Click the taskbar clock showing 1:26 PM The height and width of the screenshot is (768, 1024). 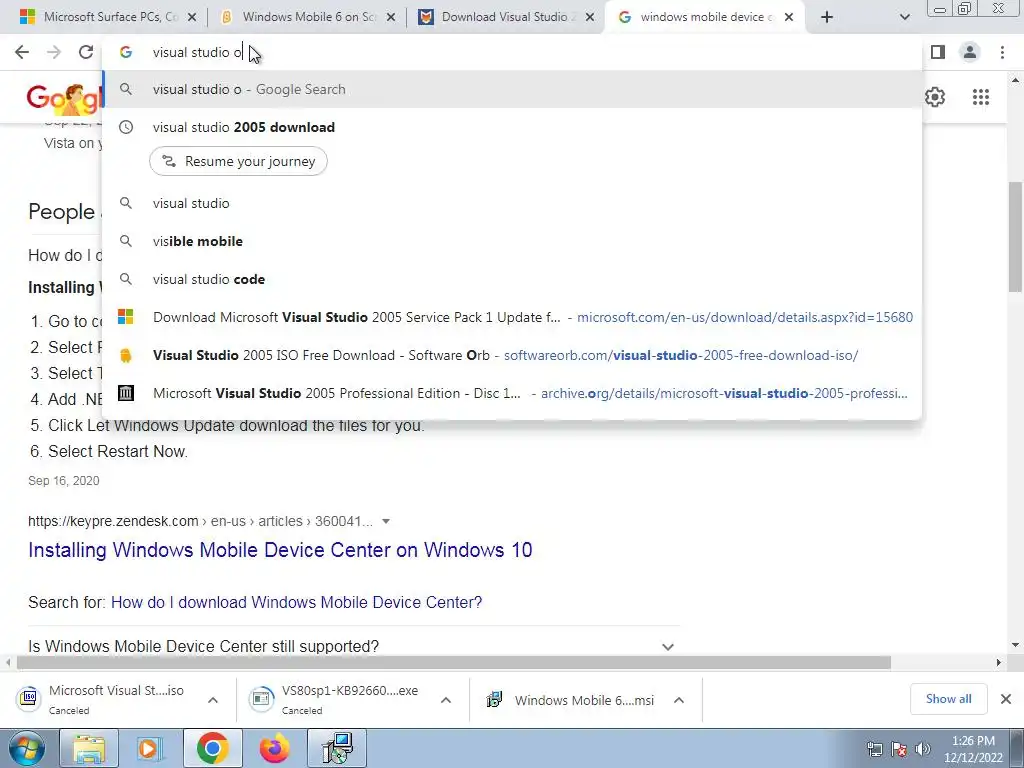pos(973,749)
